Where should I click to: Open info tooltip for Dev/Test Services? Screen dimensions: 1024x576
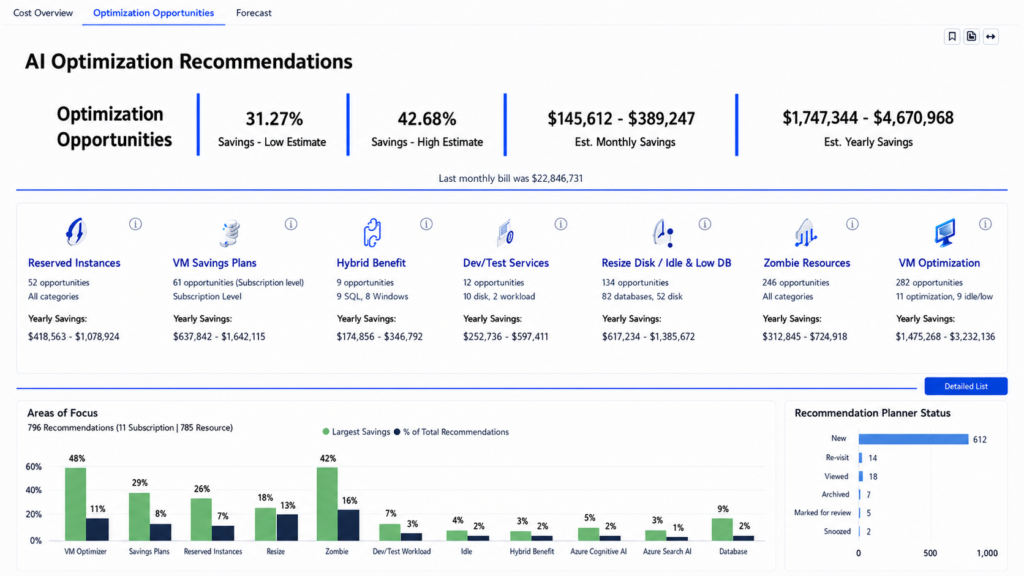click(x=560, y=224)
